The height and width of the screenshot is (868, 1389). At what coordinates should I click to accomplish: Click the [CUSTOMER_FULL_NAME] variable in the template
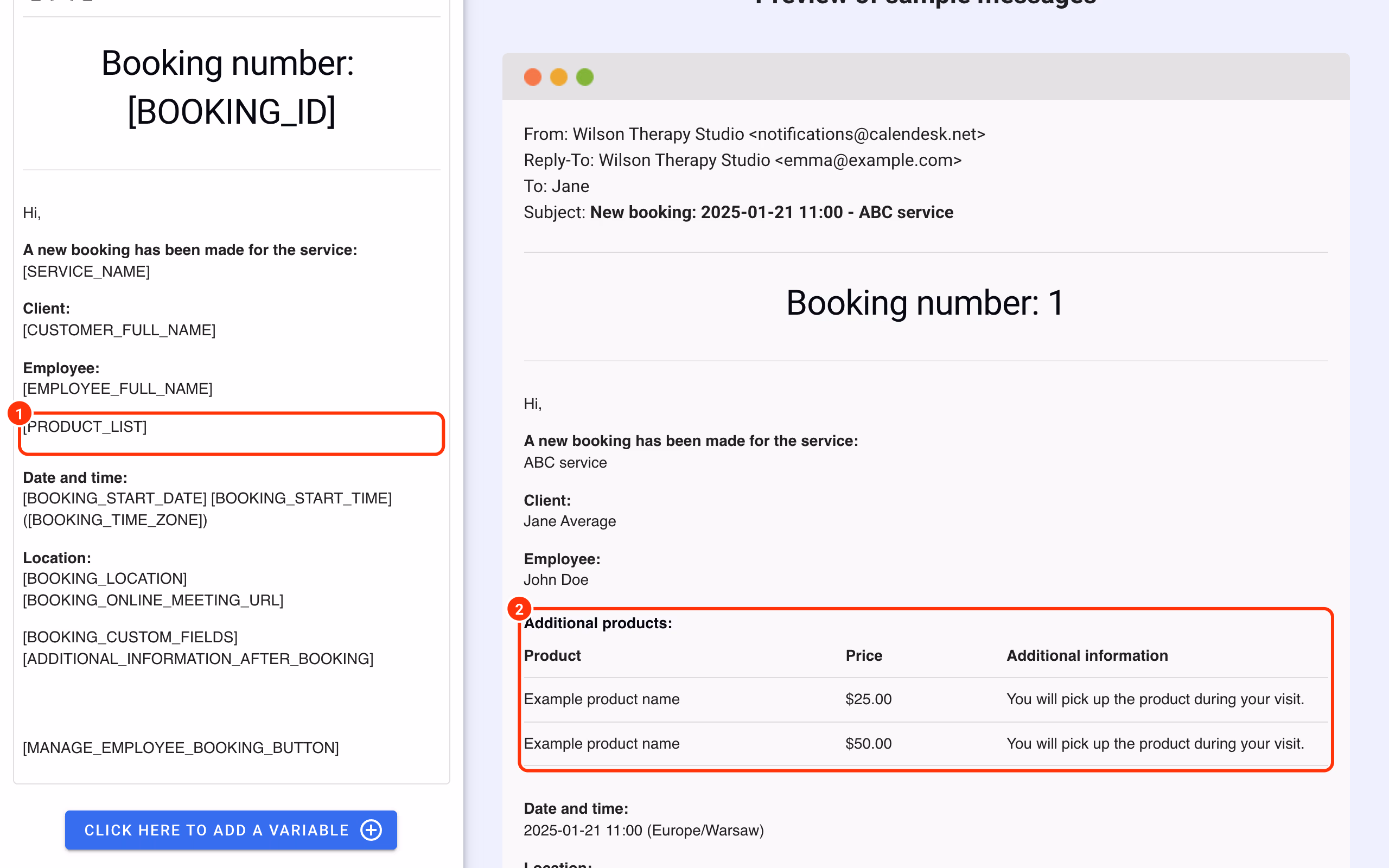[x=119, y=330]
